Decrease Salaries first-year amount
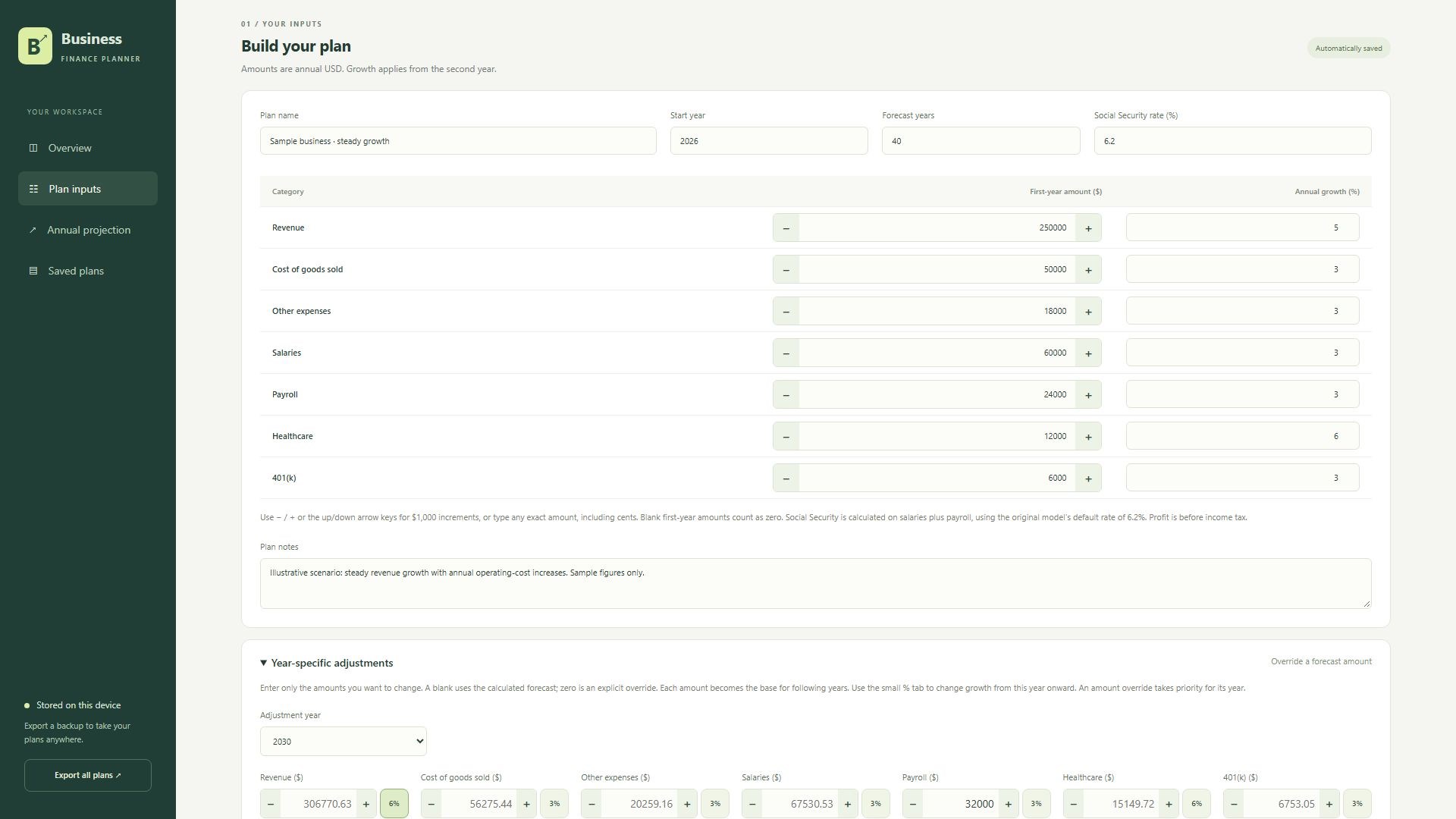 pyautogui.click(x=786, y=353)
